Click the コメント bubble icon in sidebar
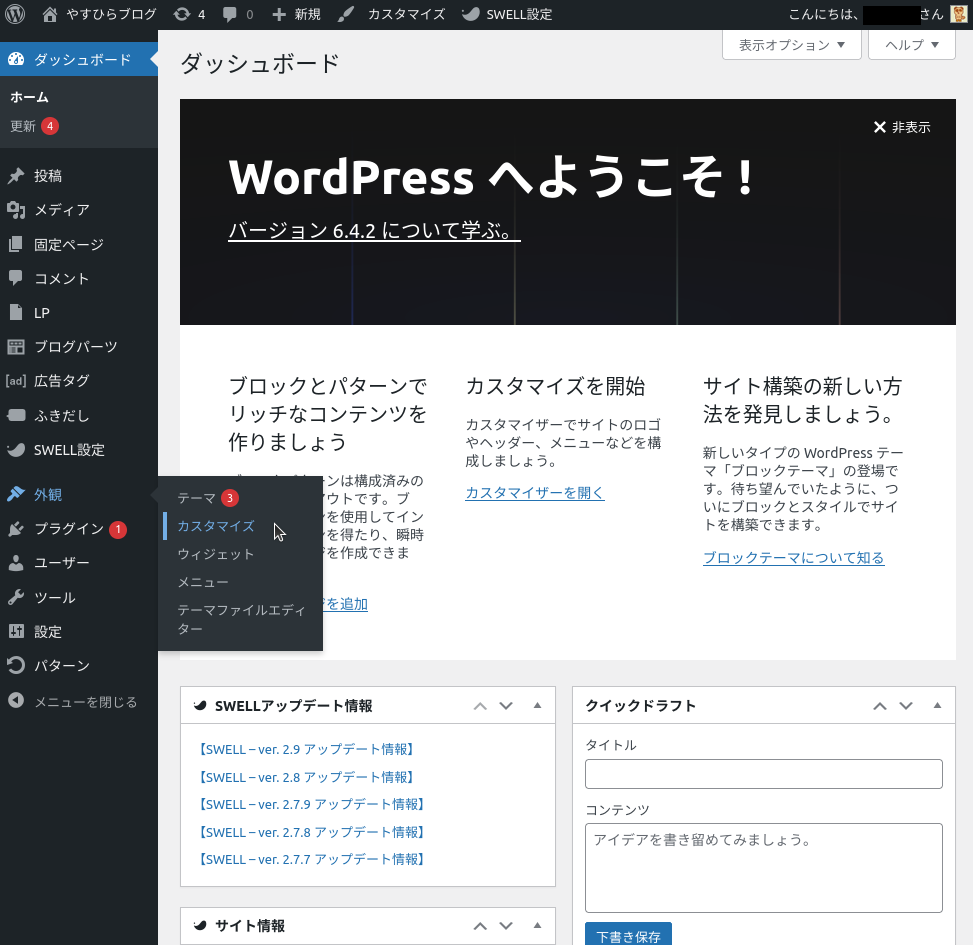The image size is (973, 945). tap(16, 278)
